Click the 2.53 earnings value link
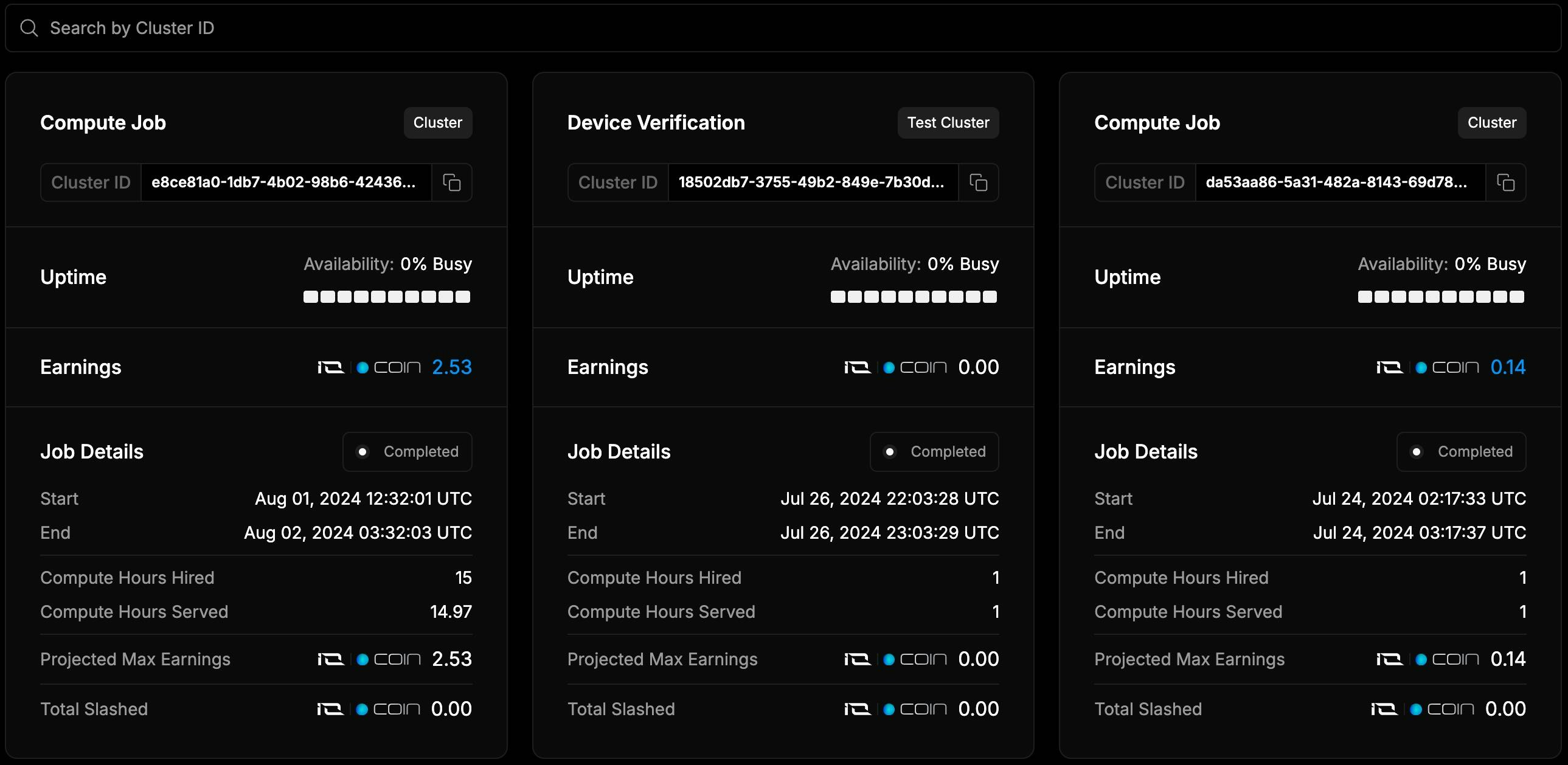The height and width of the screenshot is (765, 1568). point(452,367)
